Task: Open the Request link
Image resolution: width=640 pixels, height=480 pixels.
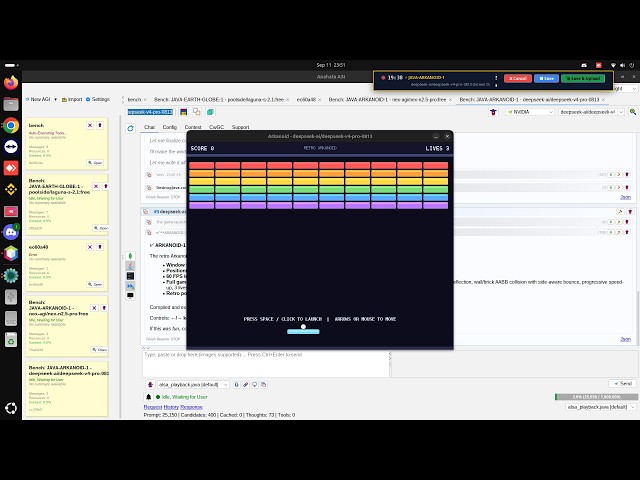Action: pos(153,407)
